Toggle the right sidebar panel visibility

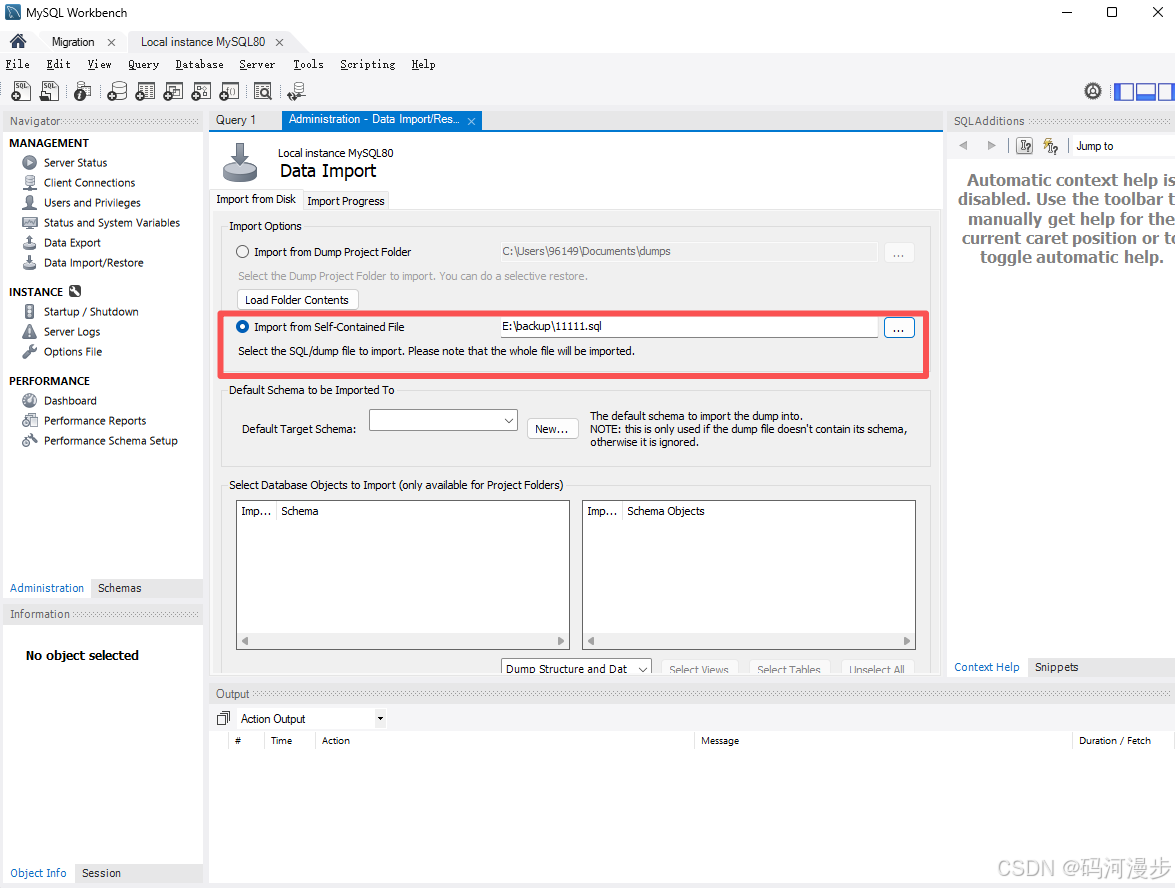pos(1166,91)
